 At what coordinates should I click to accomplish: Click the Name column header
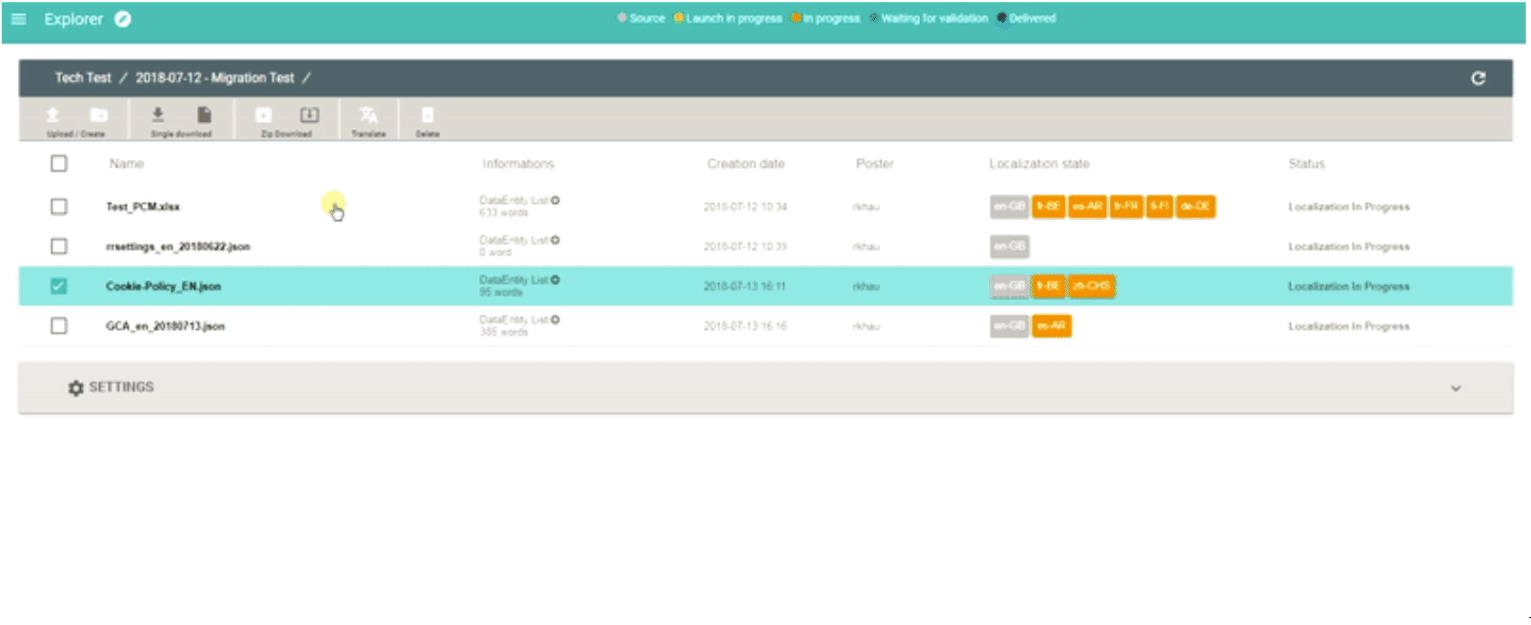[127, 163]
